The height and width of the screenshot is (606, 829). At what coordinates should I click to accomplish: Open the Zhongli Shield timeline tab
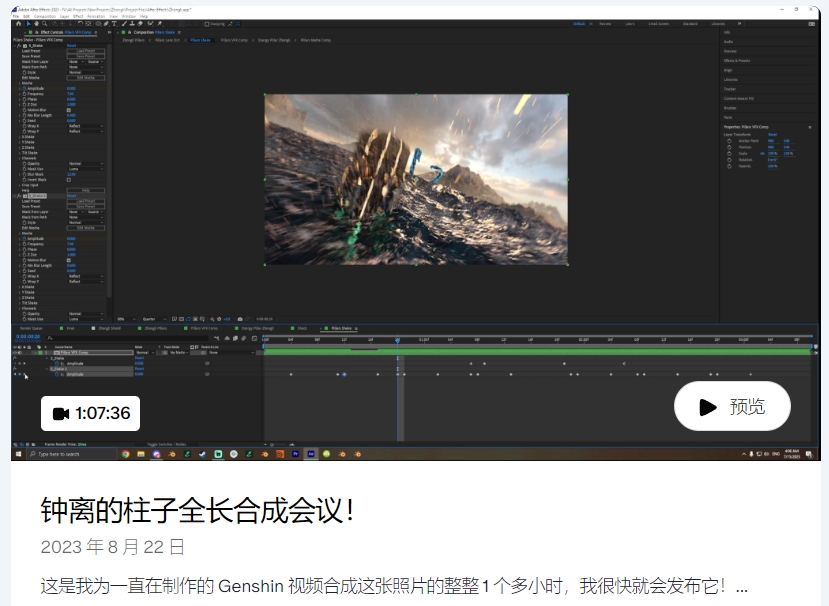coord(109,328)
